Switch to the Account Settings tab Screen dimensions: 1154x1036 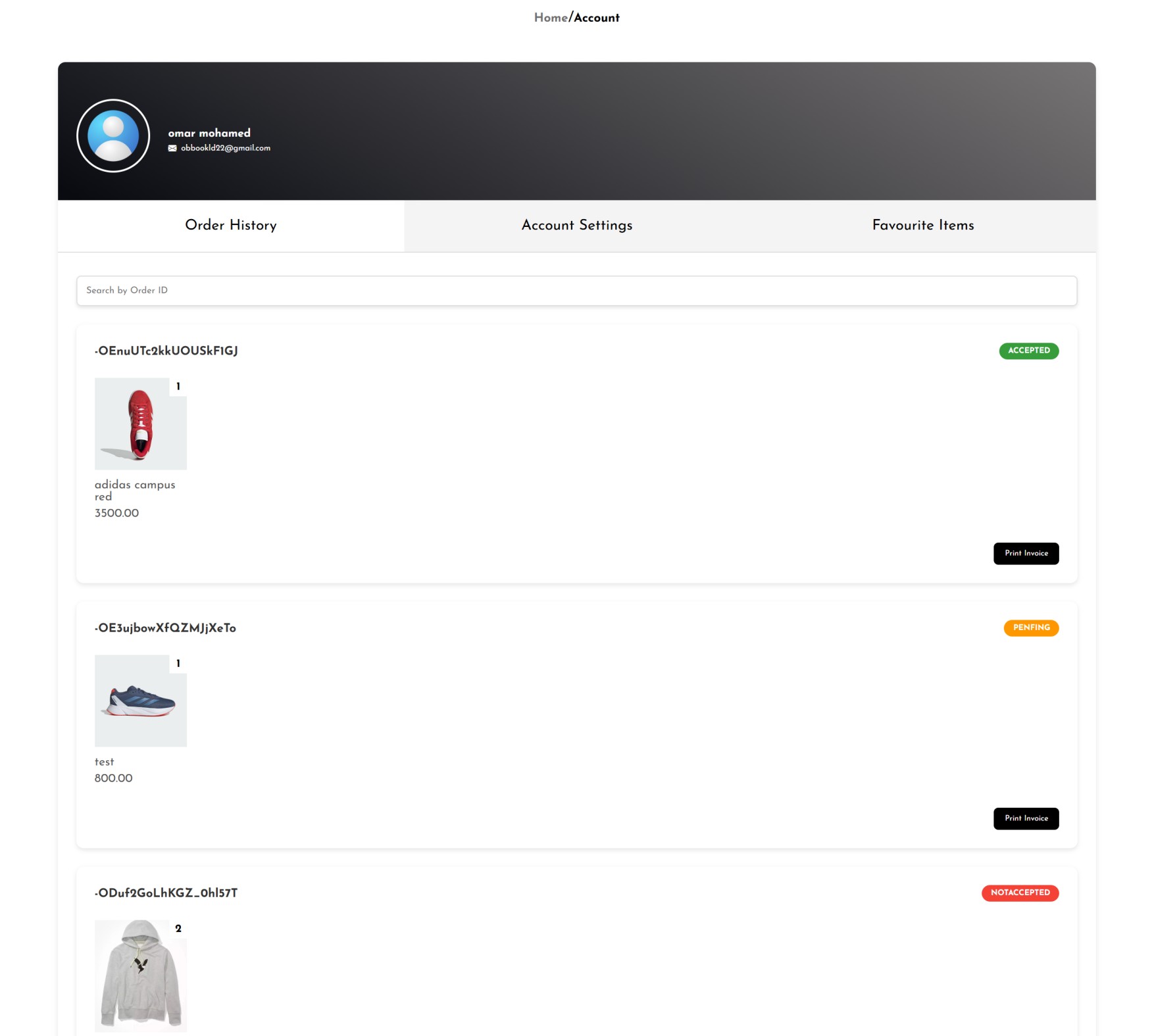pos(577,226)
